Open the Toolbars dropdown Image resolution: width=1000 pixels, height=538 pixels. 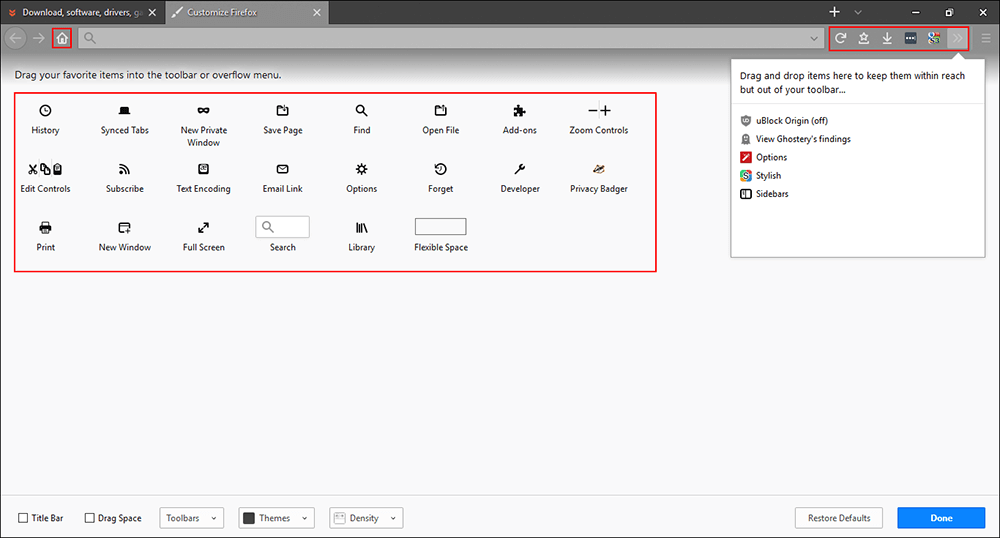click(x=191, y=518)
